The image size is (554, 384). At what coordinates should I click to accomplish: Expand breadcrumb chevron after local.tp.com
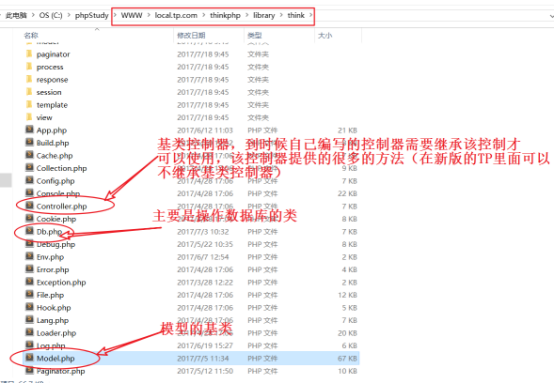pos(204,15)
